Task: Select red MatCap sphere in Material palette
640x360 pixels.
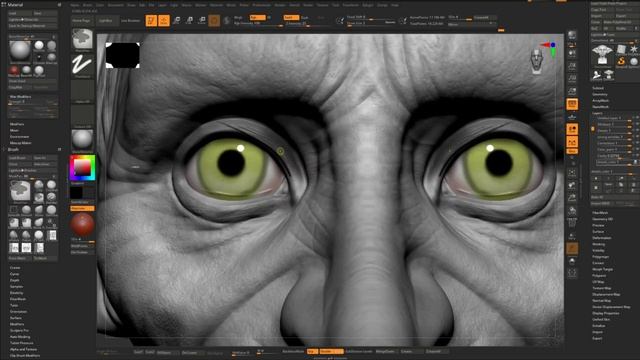Action: [14, 70]
